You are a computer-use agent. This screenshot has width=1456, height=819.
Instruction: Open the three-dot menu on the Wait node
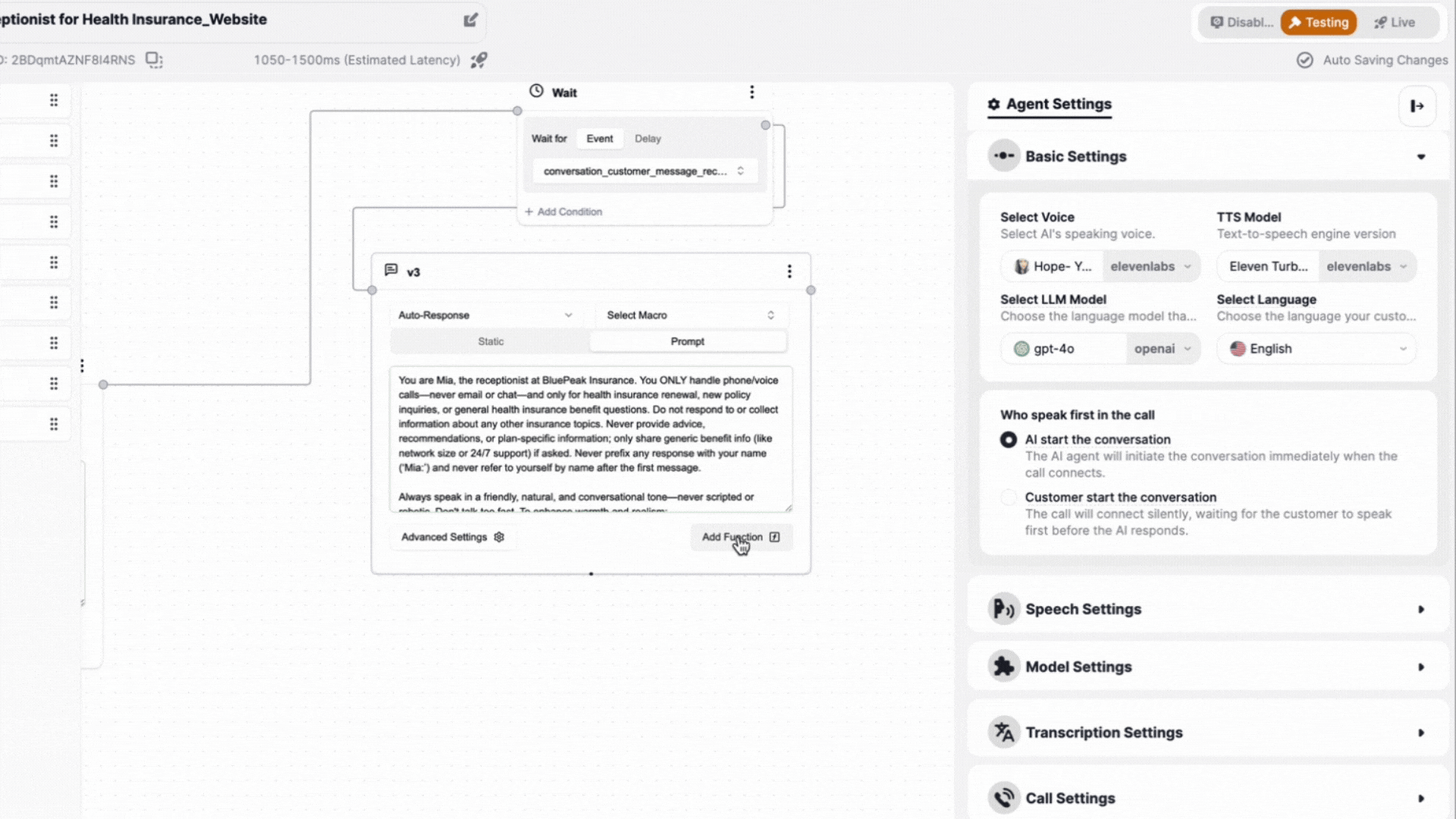coord(752,91)
